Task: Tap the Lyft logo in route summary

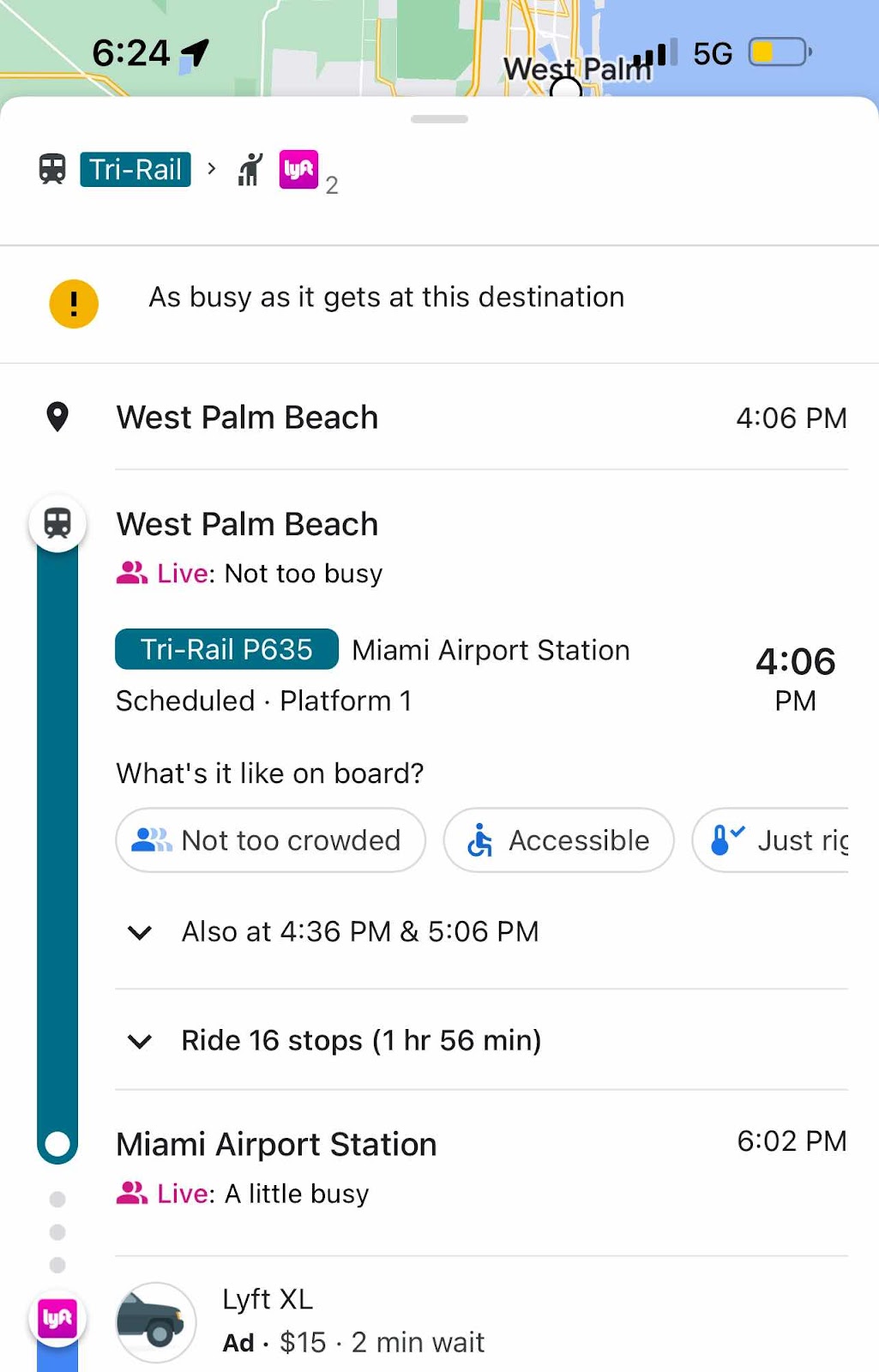Action: 298,169
